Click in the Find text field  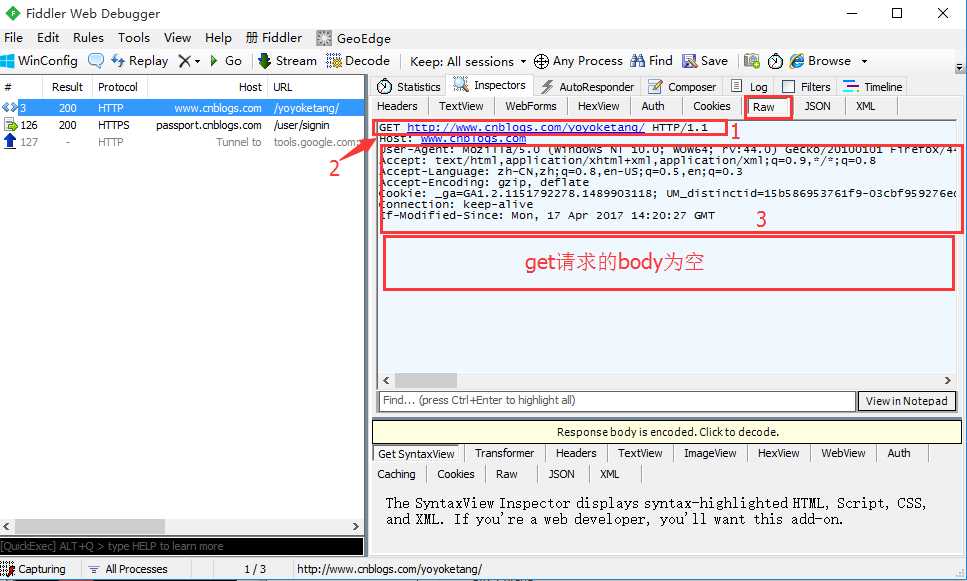pos(617,401)
